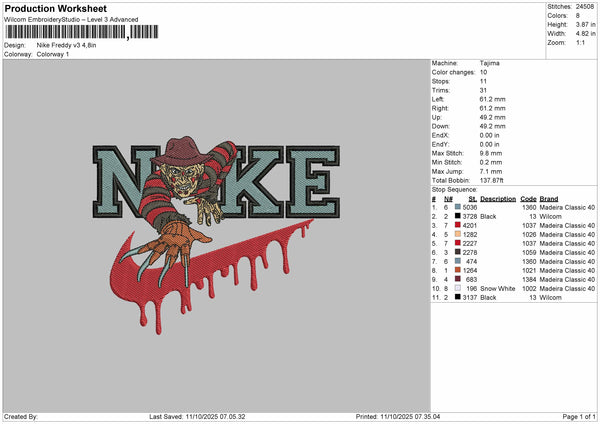Select the peach swatch beside 1282
The width and height of the screenshot is (600, 424).
click(x=458, y=234)
